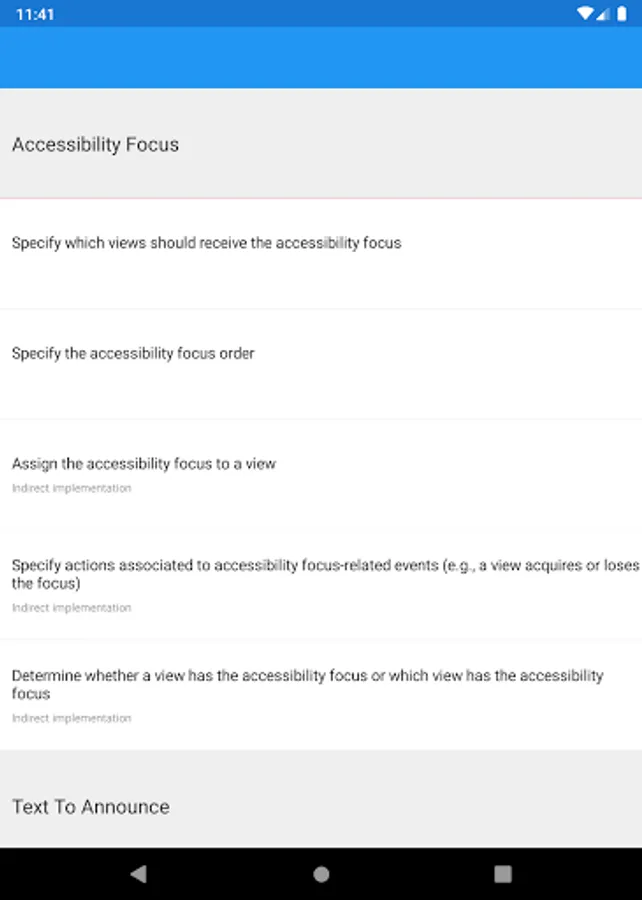
Task: Click 'Indirect implementation' under the Assign item
Action: [71, 489]
